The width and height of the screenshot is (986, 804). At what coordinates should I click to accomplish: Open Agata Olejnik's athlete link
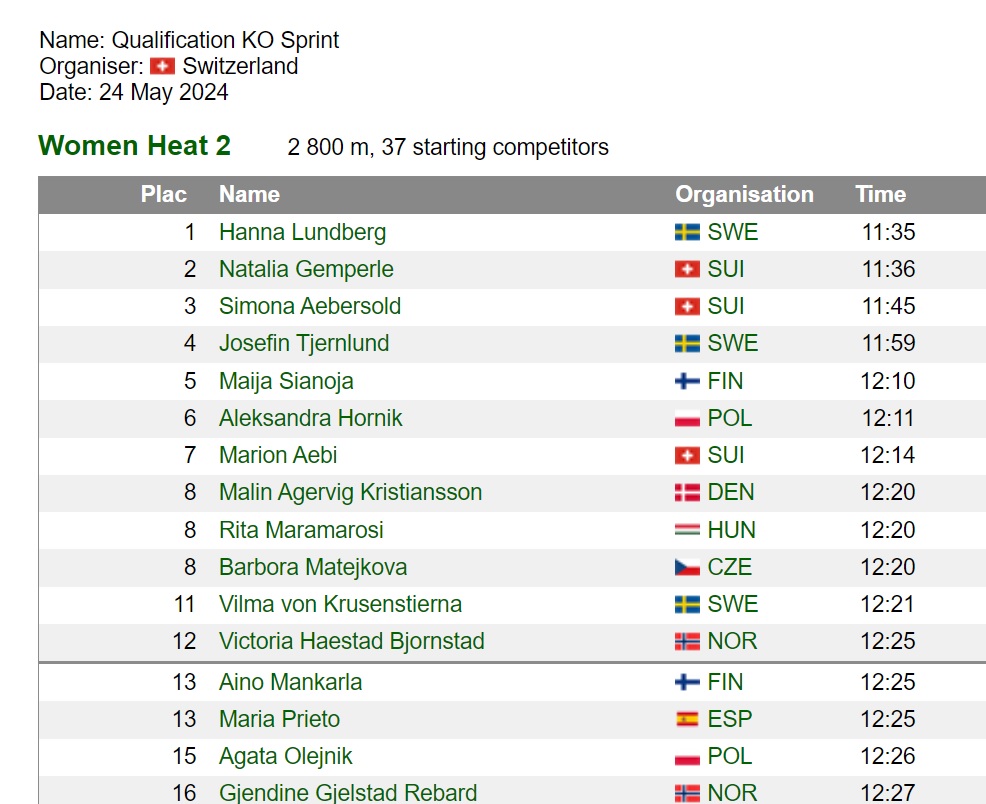285,756
